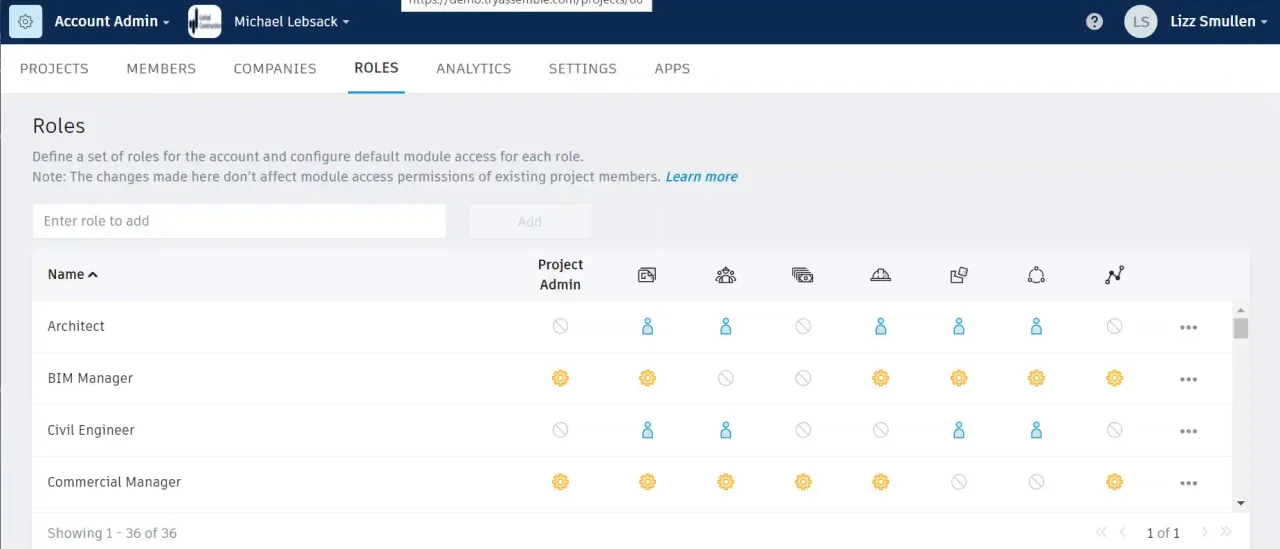Viewport: 1280px width, 549px height.
Task: Open the help question mark icon
Action: tap(1094, 21)
